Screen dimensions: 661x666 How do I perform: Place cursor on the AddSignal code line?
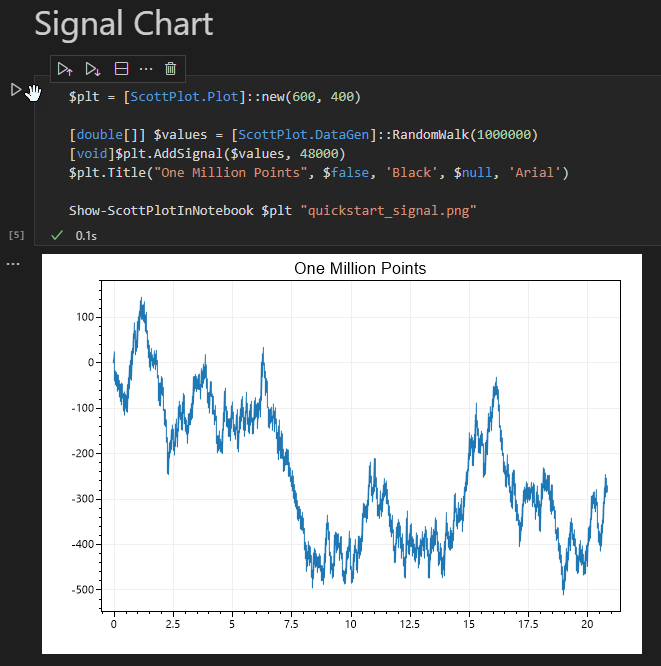point(207,154)
